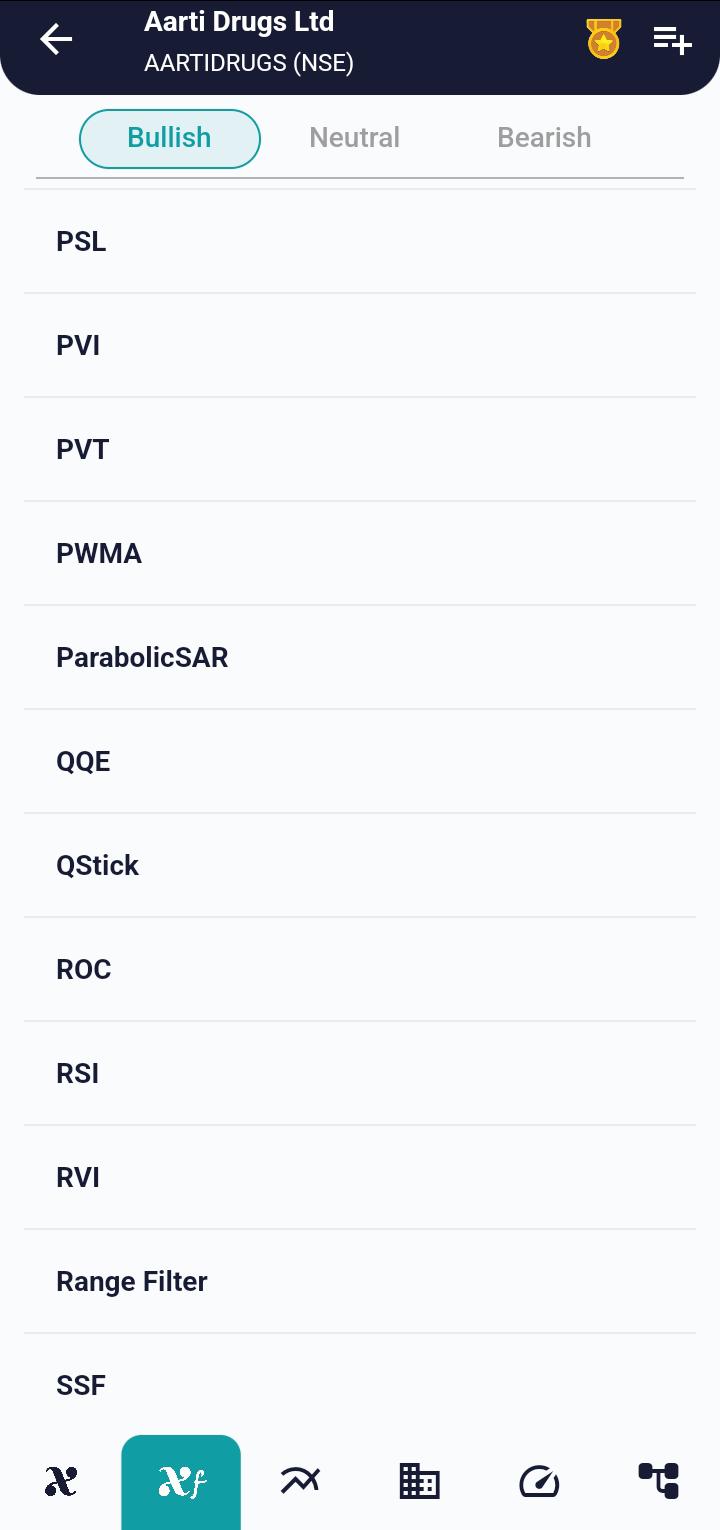720x1530 pixels.
Task: Open the RSI indicator entry
Action: click(x=360, y=1074)
